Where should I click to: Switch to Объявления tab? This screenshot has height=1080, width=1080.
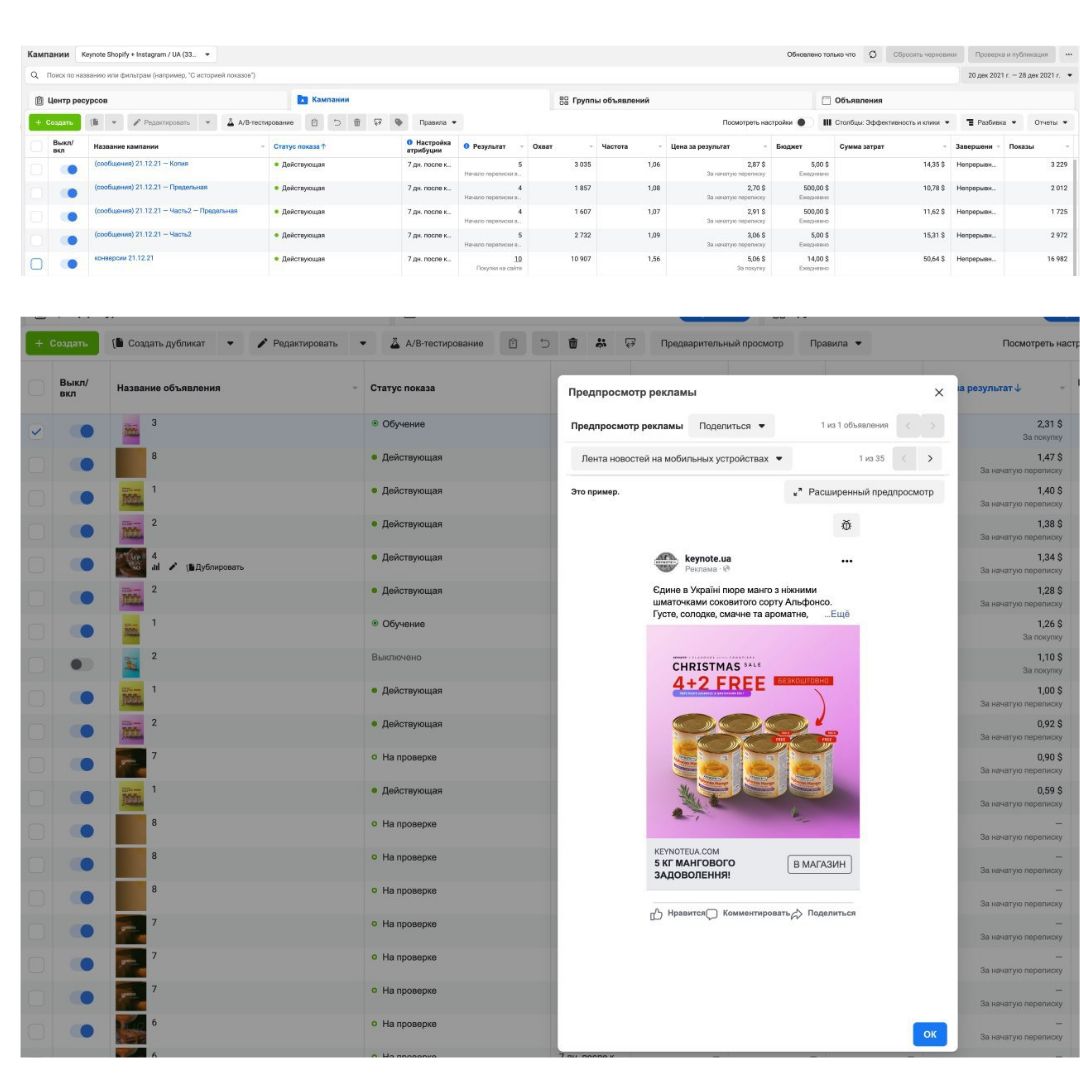(851, 101)
